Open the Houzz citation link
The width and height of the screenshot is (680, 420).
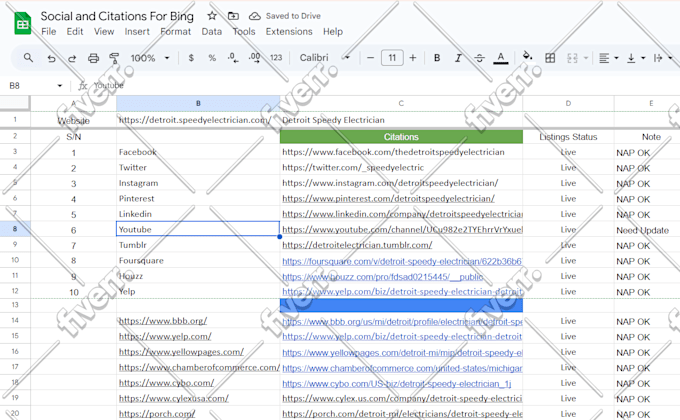[382, 277]
